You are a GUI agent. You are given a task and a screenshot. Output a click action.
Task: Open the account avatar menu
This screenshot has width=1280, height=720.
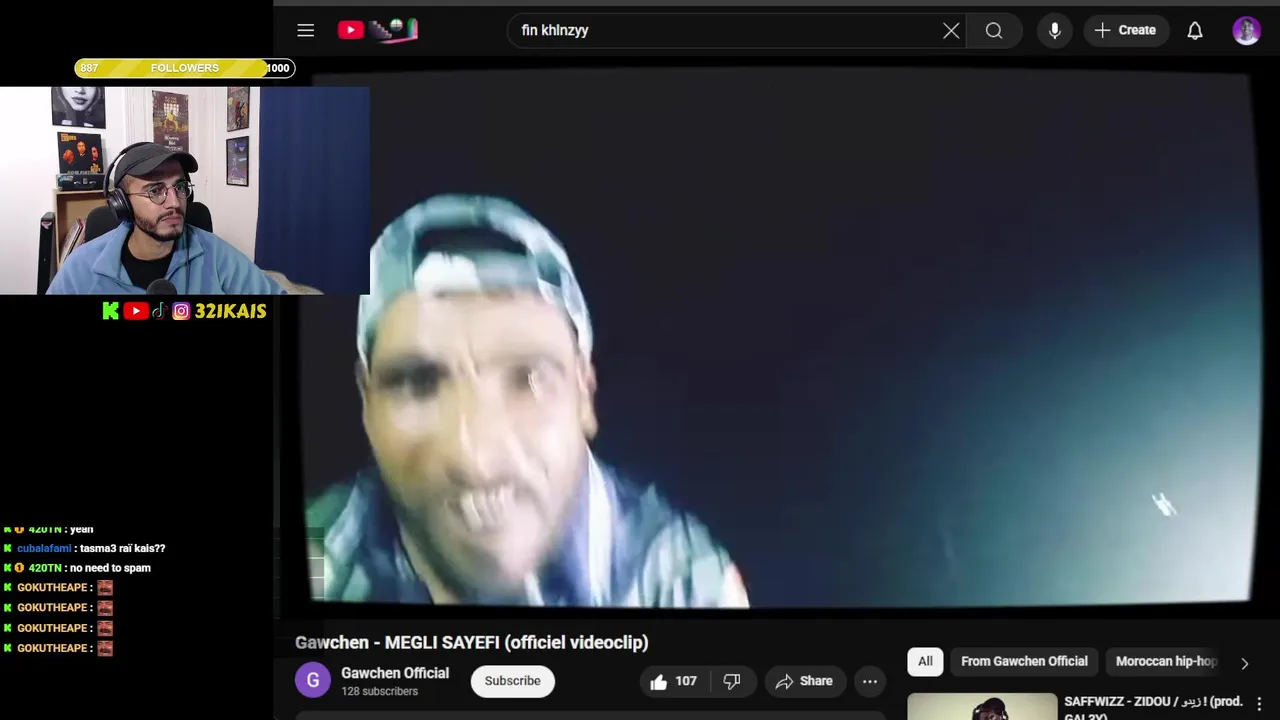pyautogui.click(x=1246, y=30)
